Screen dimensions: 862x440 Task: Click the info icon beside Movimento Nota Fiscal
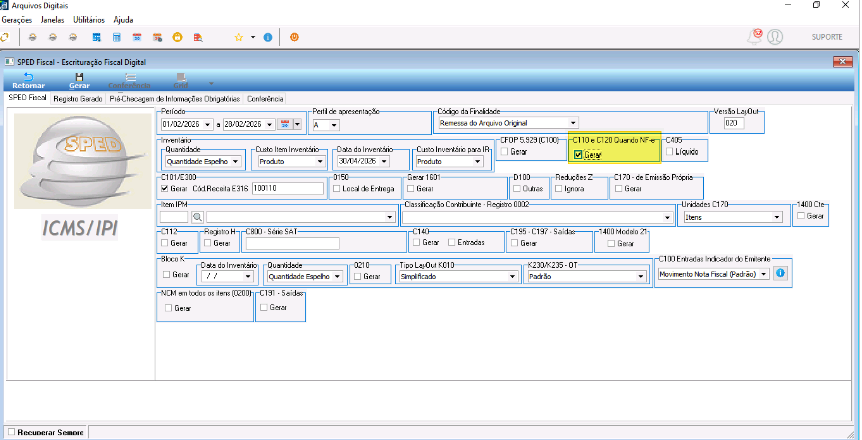[x=781, y=273]
